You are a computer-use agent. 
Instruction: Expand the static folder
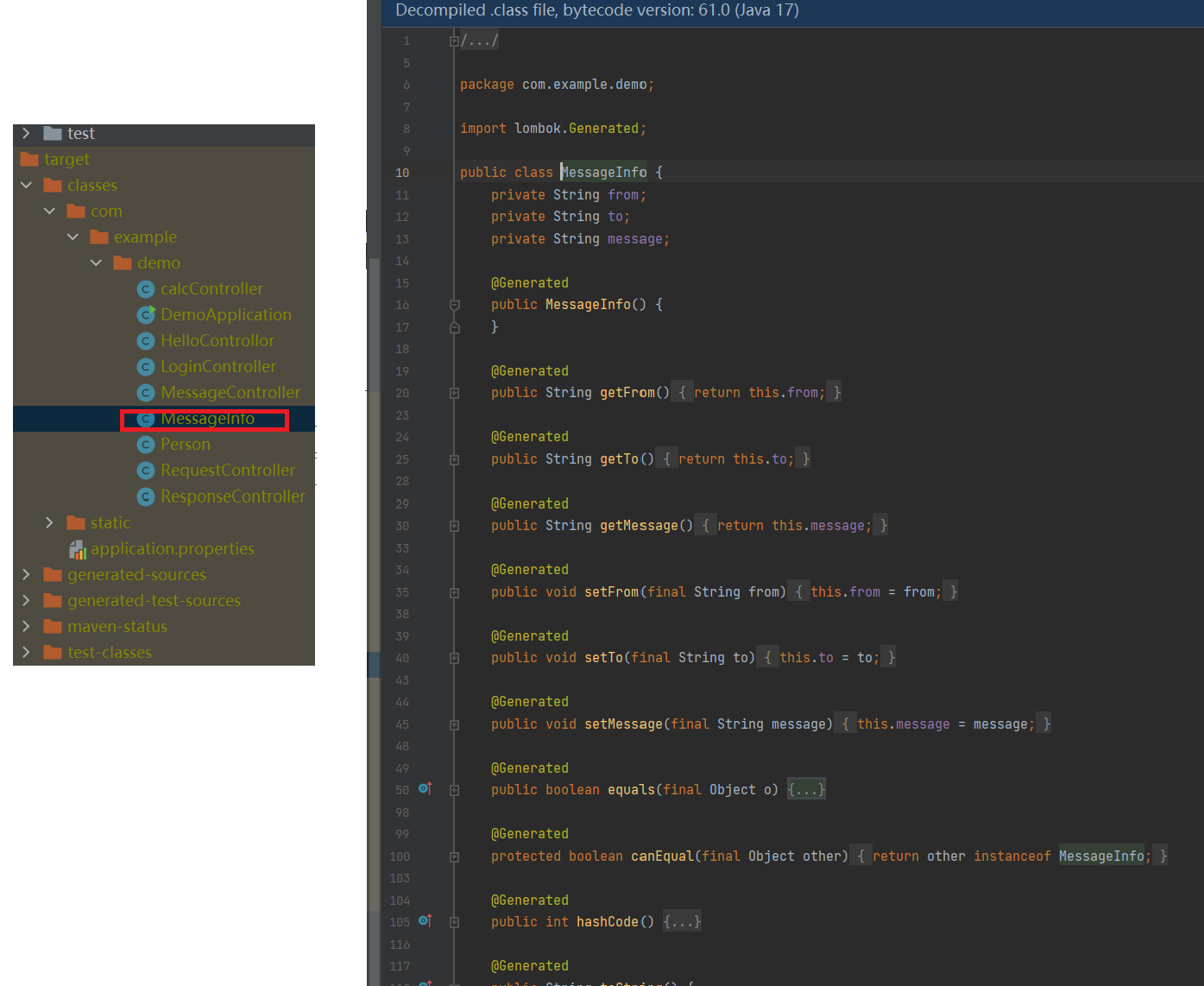coord(49,522)
